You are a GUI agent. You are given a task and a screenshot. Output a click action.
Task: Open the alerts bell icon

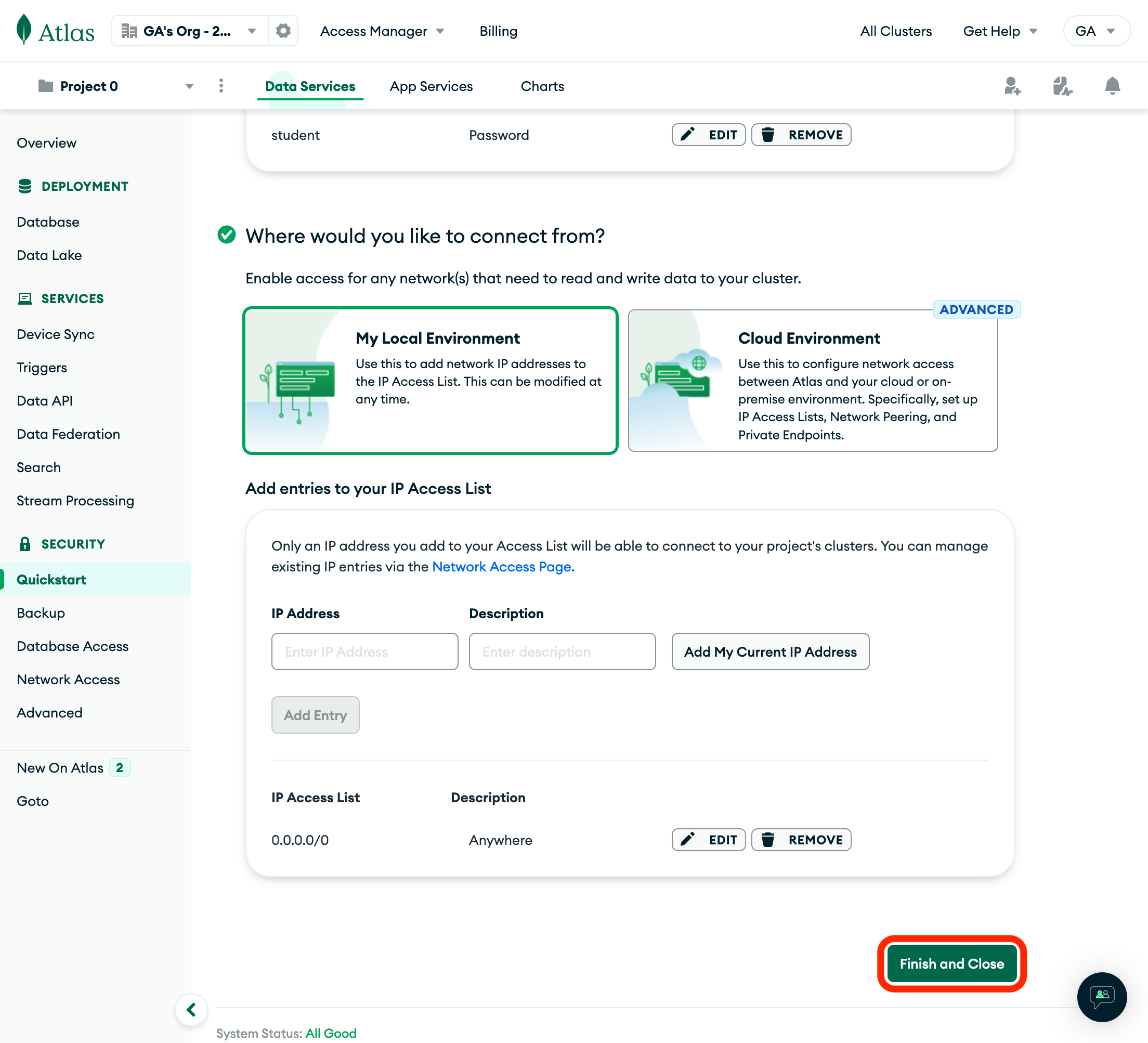coord(1112,86)
